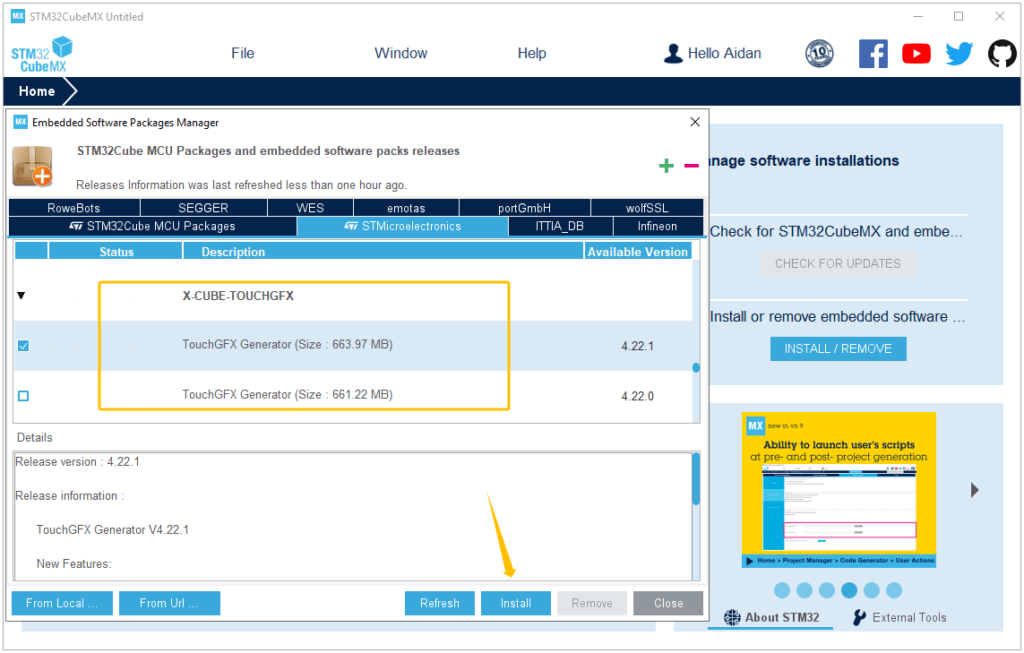Click the pink minus collapse-all icon
This screenshot has height=653, width=1024.
pyautogui.click(x=691, y=165)
